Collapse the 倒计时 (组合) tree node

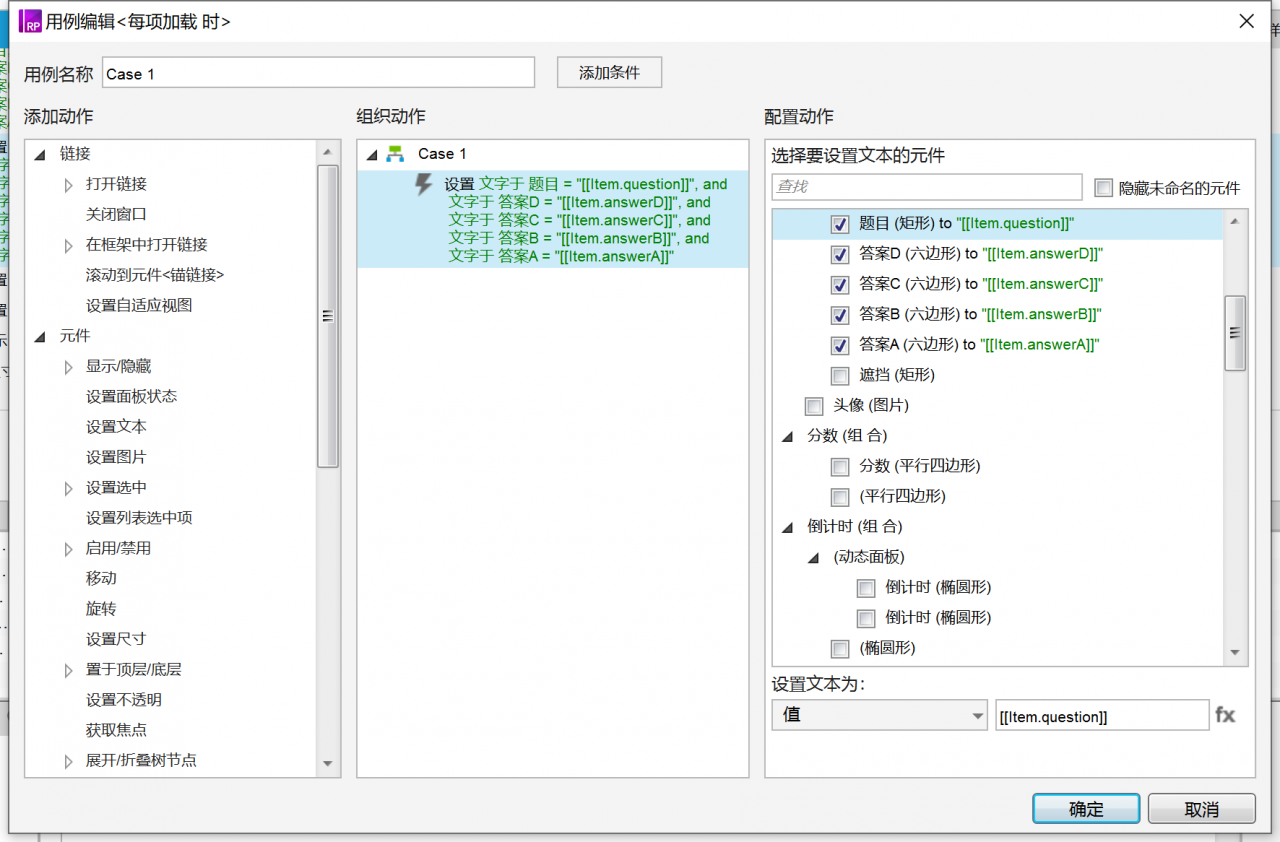pos(787,527)
